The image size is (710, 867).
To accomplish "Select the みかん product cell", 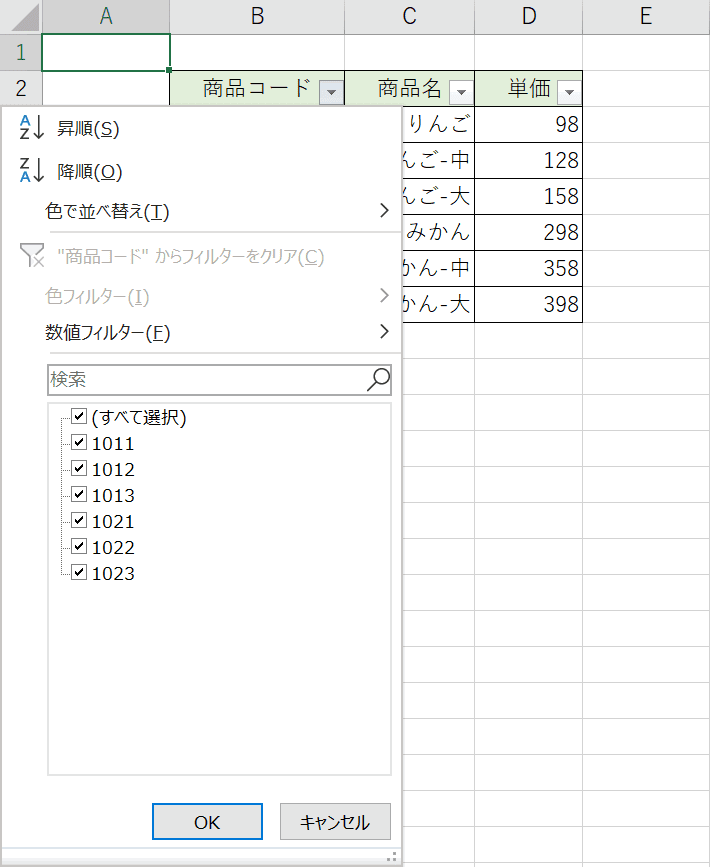I will click(x=438, y=232).
